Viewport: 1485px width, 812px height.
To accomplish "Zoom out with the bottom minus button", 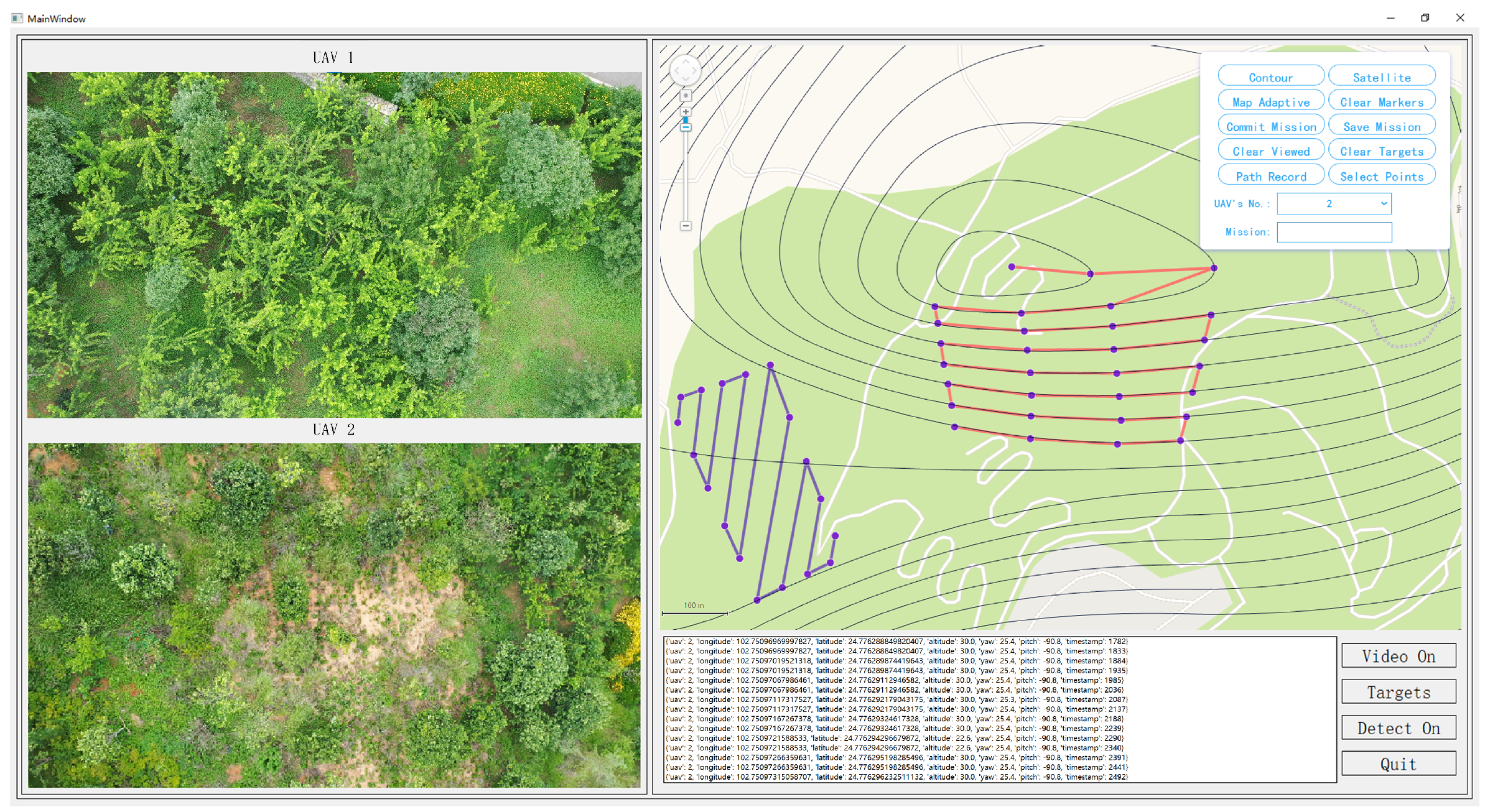I will pyautogui.click(x=686, y=226).
